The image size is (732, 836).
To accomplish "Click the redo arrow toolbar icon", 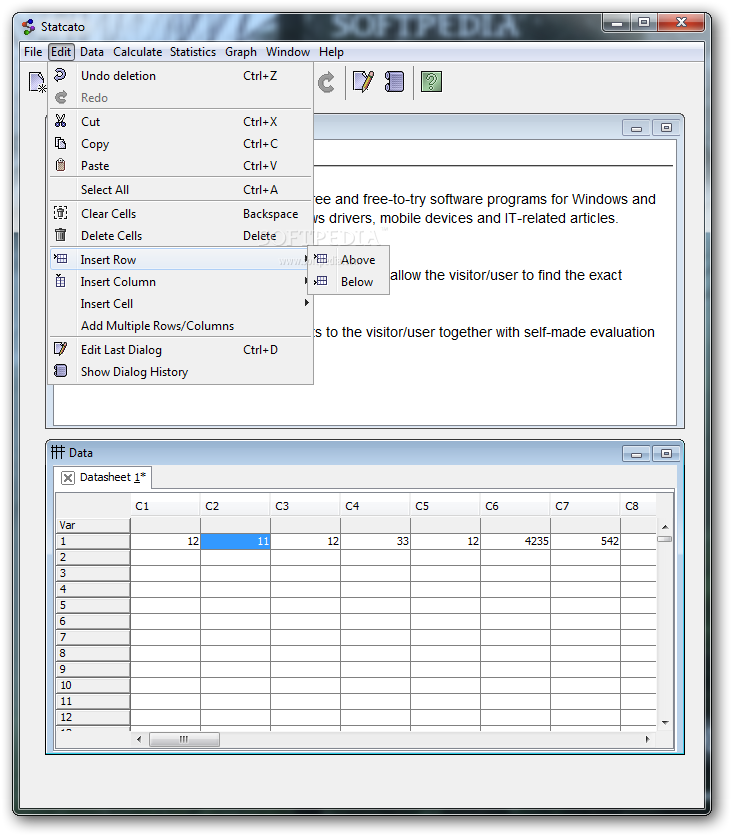I will pyautogui.click(x=326, y=82).
